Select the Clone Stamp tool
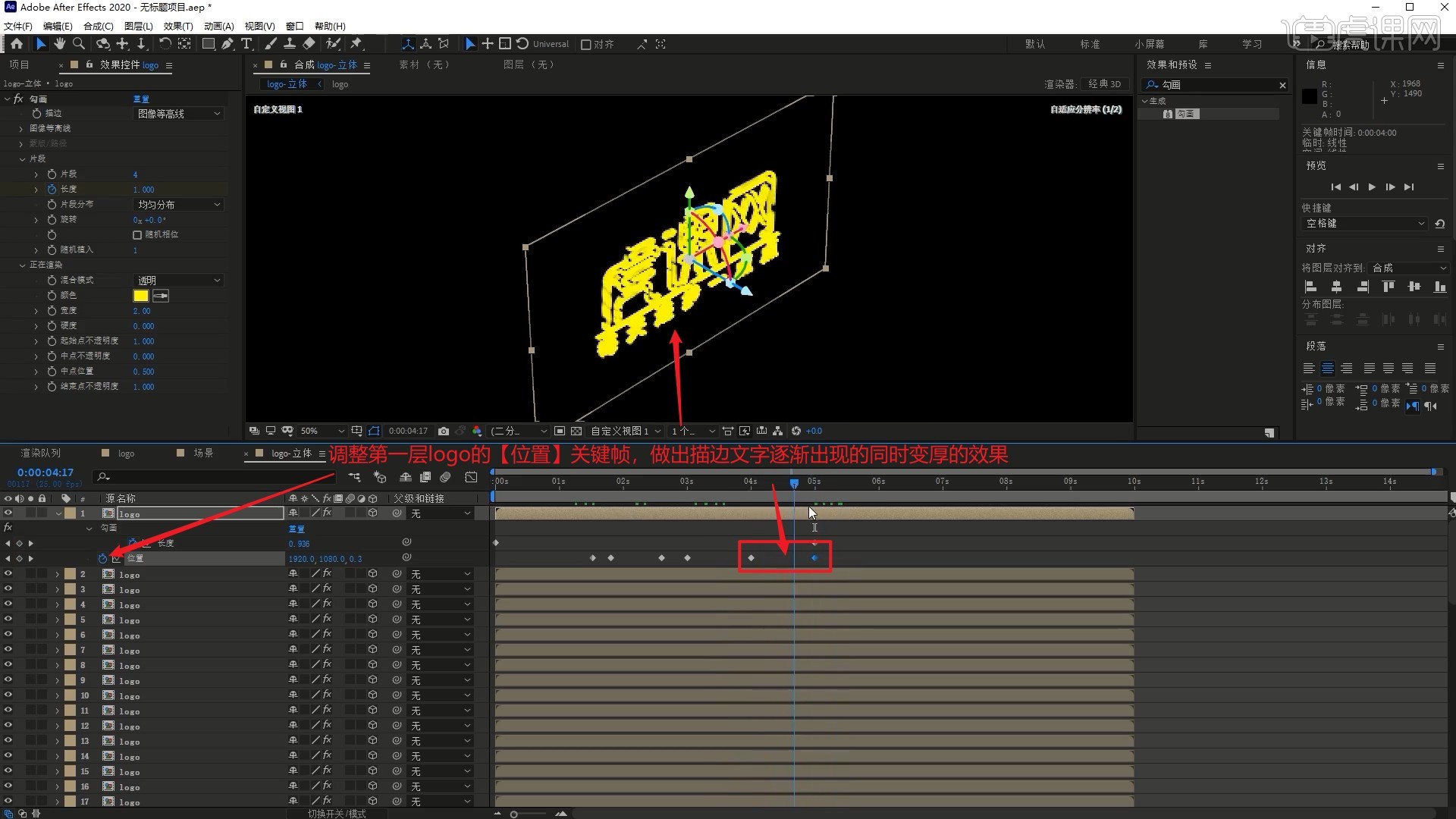 290,44
